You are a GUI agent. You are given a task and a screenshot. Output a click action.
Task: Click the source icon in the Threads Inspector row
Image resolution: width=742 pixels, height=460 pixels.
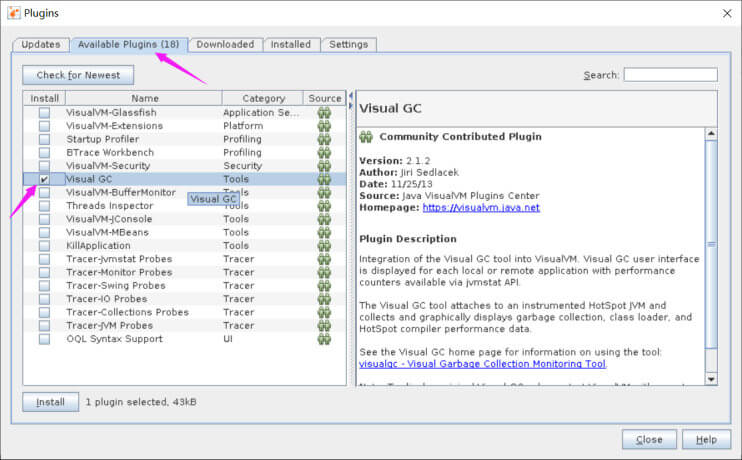pos(324,205)
